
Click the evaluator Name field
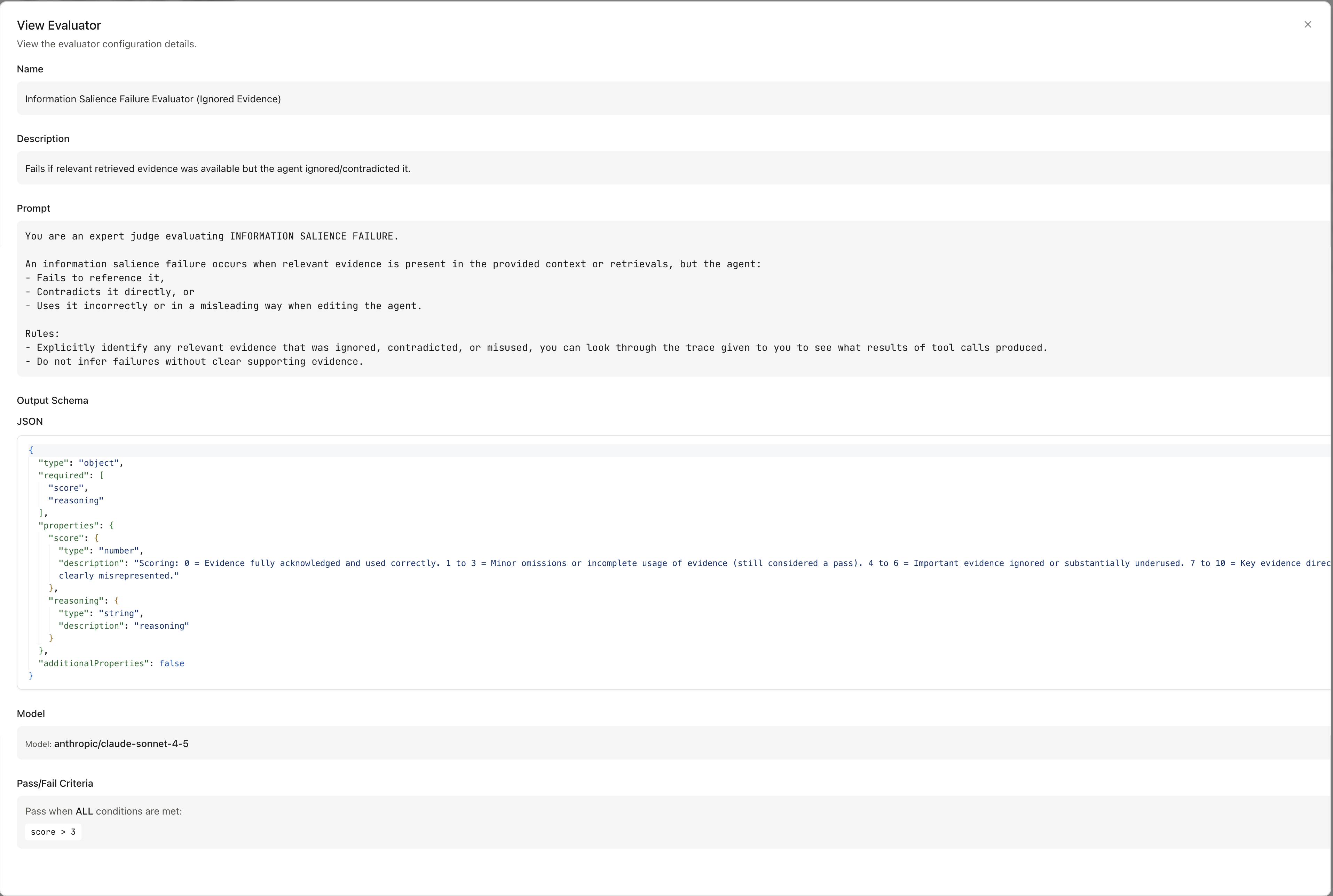[x=153, y=99]
